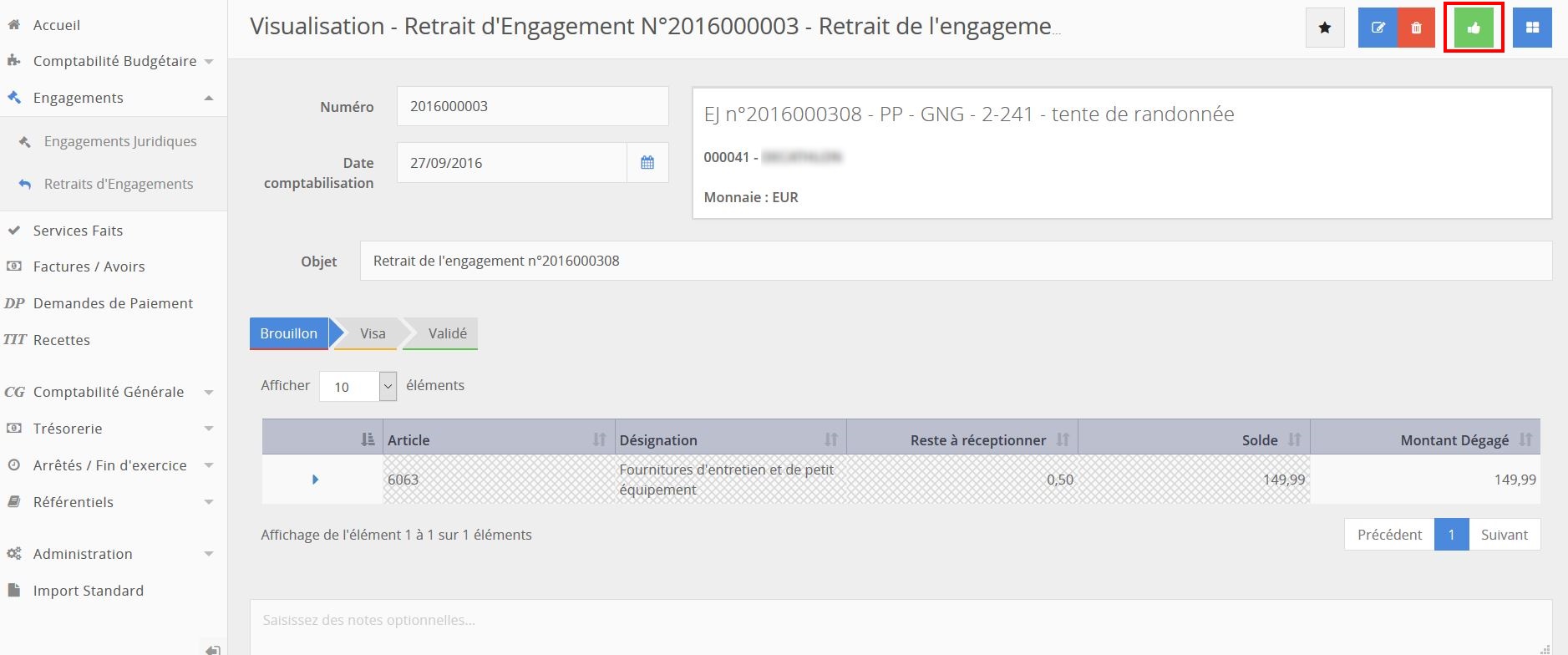Expand the row for article 6063
Image resolution: width=1568 pixels, height=655 pixels.
[x=315, y=480]
